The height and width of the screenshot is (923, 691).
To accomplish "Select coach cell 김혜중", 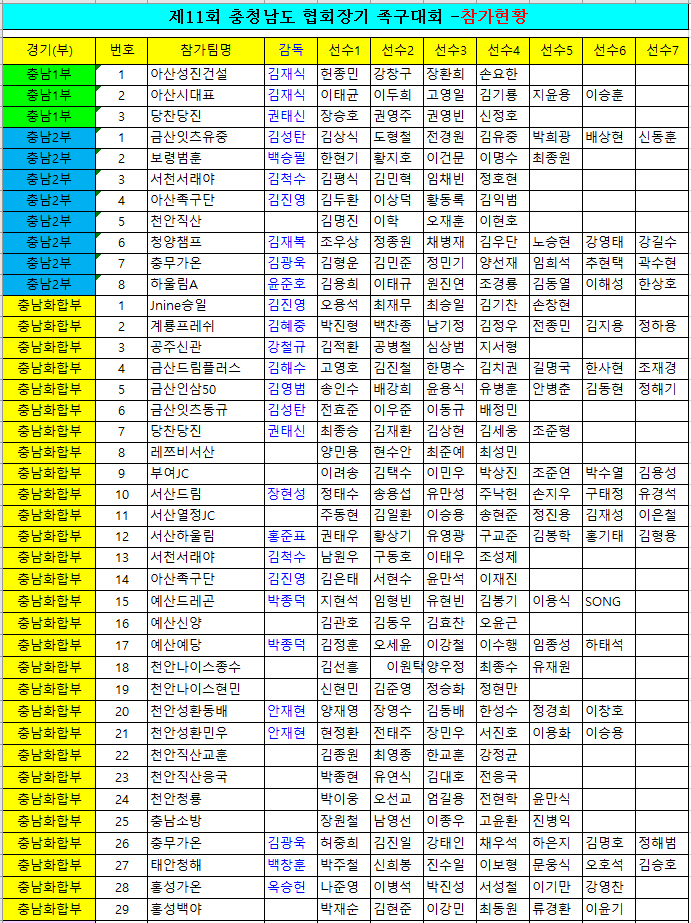I will pyautogui.click(x=291, y=326).
